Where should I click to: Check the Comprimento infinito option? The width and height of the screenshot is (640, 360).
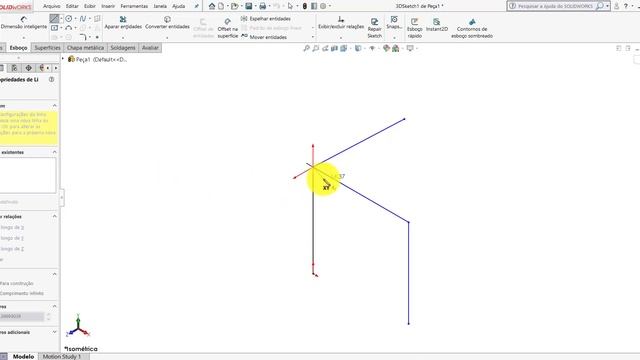[21, 293]
